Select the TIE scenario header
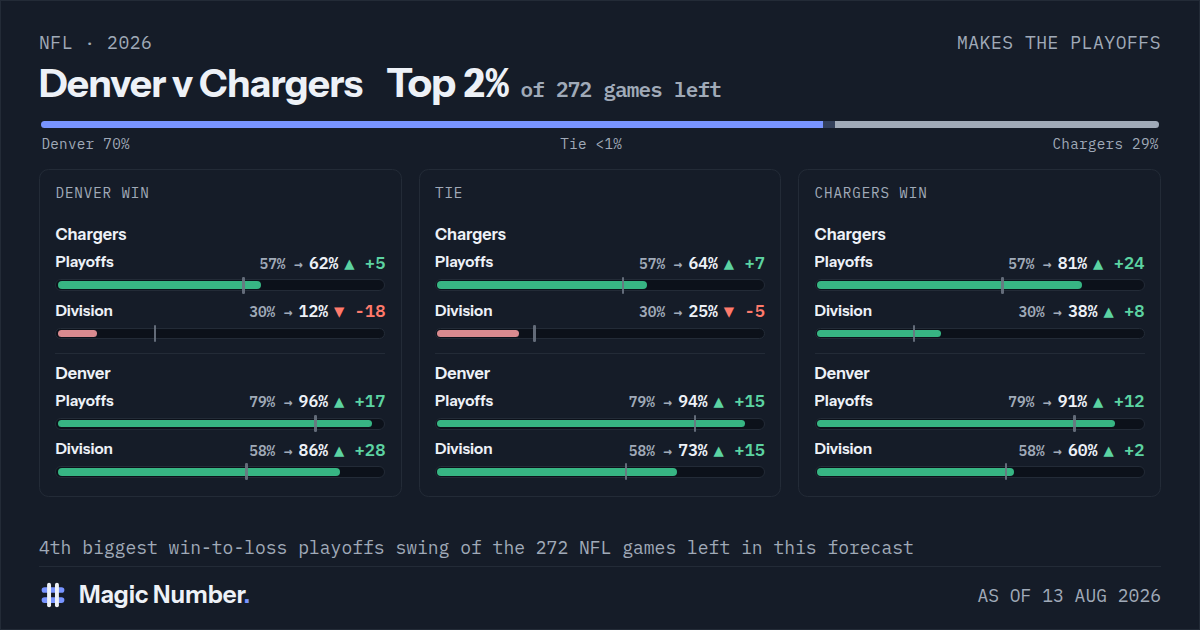 coord(449,193)
